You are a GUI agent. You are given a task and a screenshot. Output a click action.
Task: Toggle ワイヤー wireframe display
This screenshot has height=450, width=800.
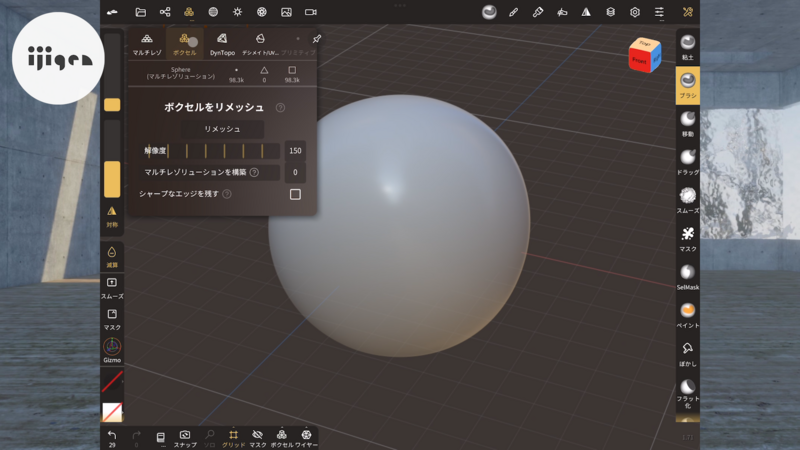[306, 438]
